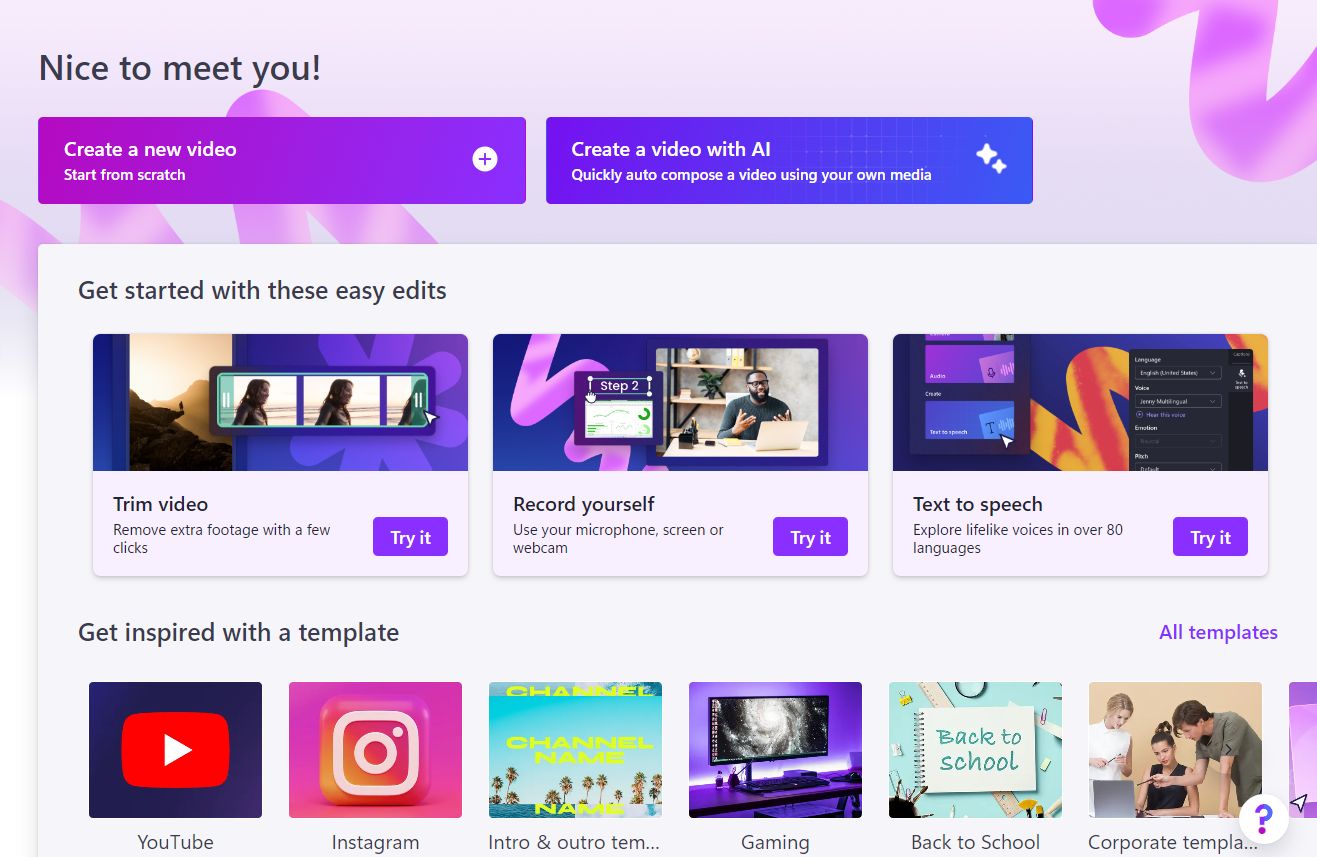Click 'Create a video with AI' button
The width and height of the screenshot is (1317, 857).
coord(789,160)
